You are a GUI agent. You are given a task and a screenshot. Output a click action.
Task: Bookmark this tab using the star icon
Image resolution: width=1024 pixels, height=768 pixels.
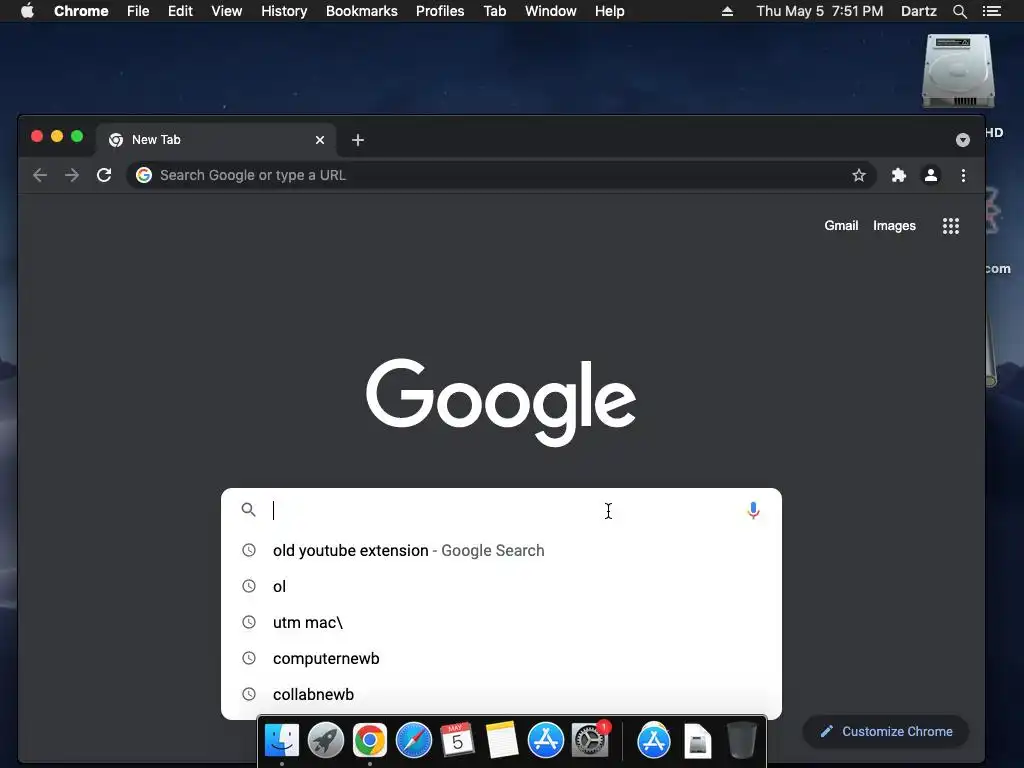tap(859, 175)
